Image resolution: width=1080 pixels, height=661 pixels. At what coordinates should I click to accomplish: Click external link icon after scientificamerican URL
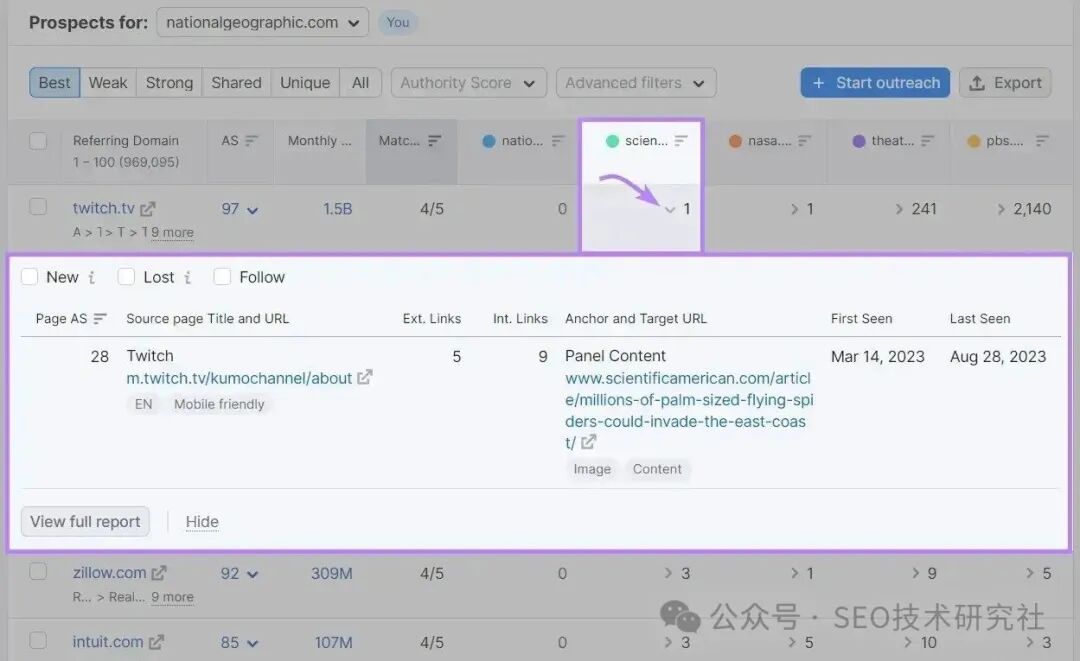click(589, 442)
